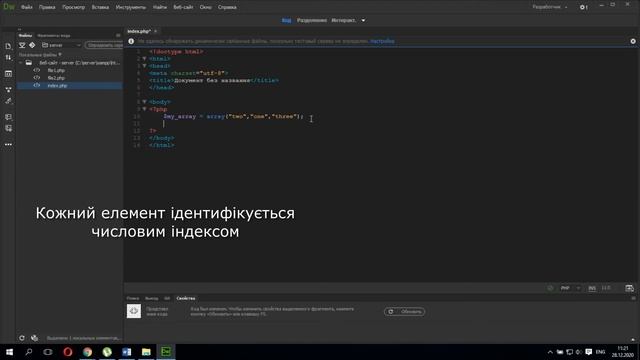Screen dimensions: 640x360
Task: Switch to the Files (Файлы) panel tab
Action: (x=25, y=36)
